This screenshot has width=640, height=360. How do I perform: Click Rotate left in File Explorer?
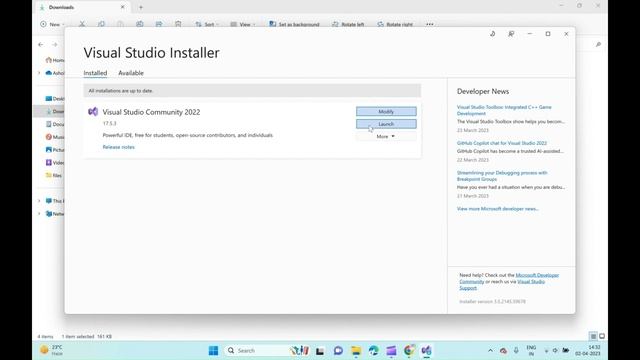348,24
